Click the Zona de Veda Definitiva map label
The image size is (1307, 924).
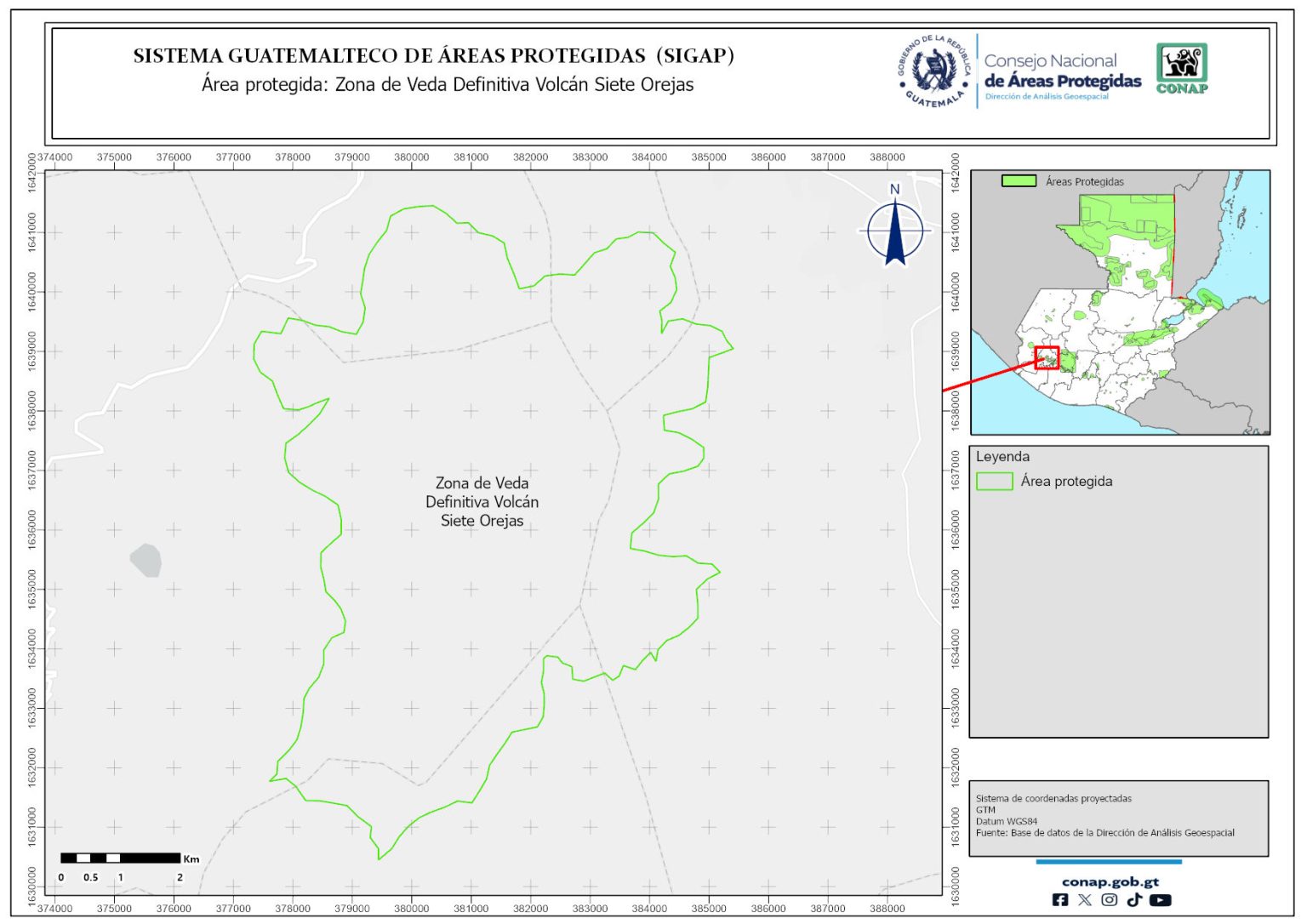pyautogui.click(x=482, y=502)
